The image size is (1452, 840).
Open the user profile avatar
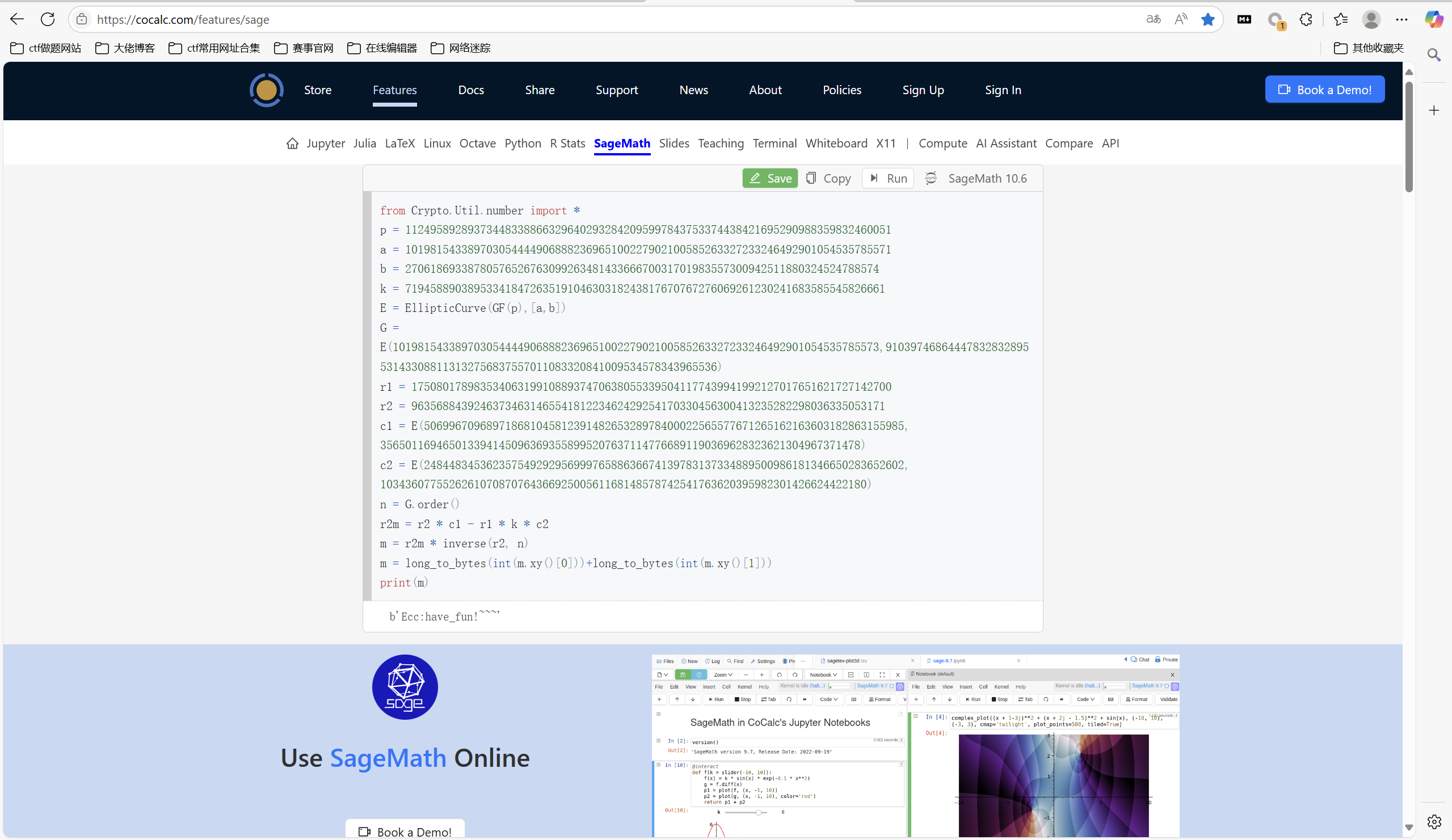point(1371,19)
